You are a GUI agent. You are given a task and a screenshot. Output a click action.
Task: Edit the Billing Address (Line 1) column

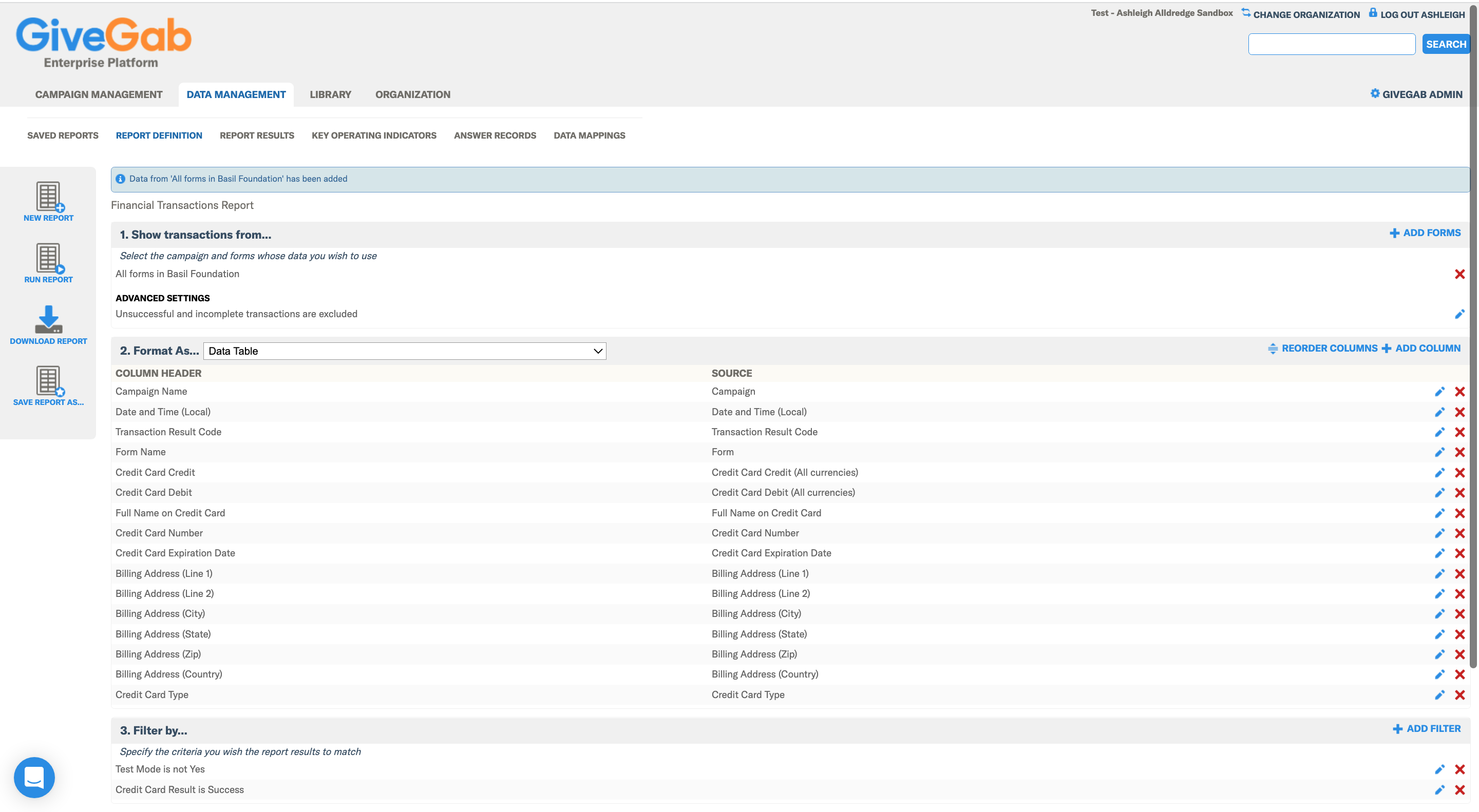(1439, 574)
